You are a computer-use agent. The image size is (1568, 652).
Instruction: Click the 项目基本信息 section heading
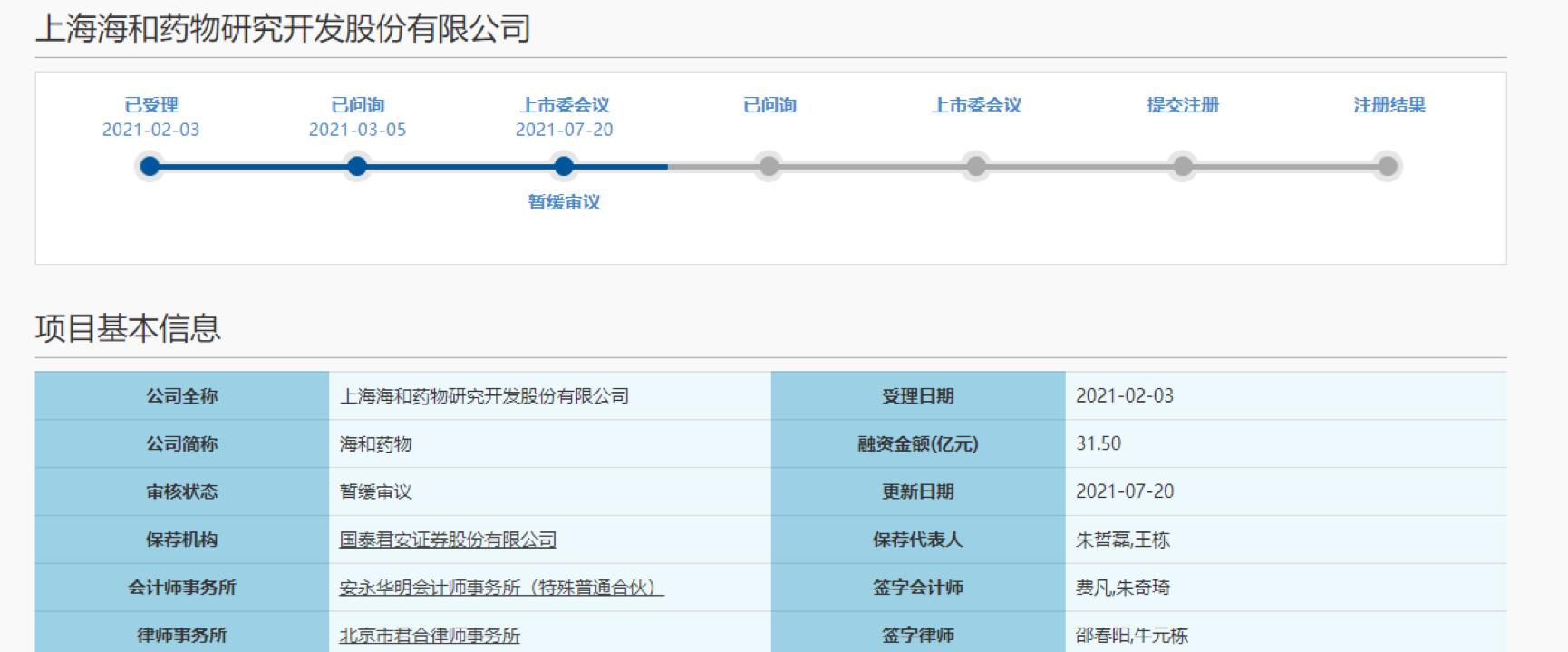click(x=128, y=328)
